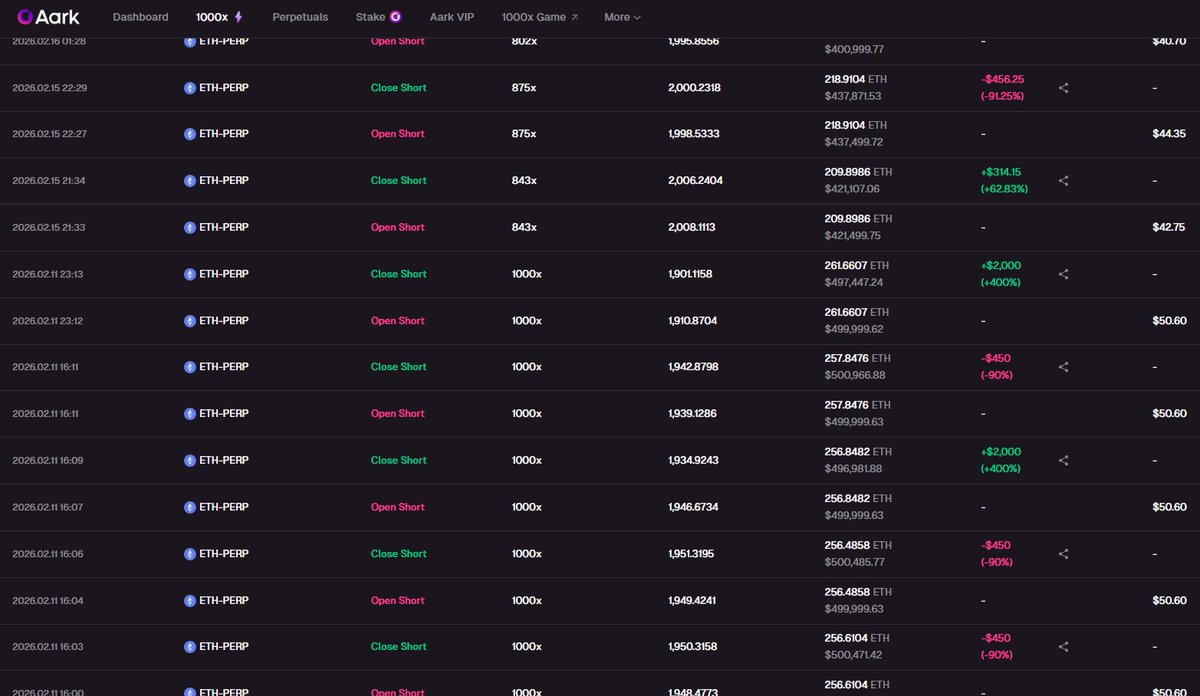1200x696 pixels.
Task: Click Open Short at price 2,008.1113
Action: click(397, 227)
